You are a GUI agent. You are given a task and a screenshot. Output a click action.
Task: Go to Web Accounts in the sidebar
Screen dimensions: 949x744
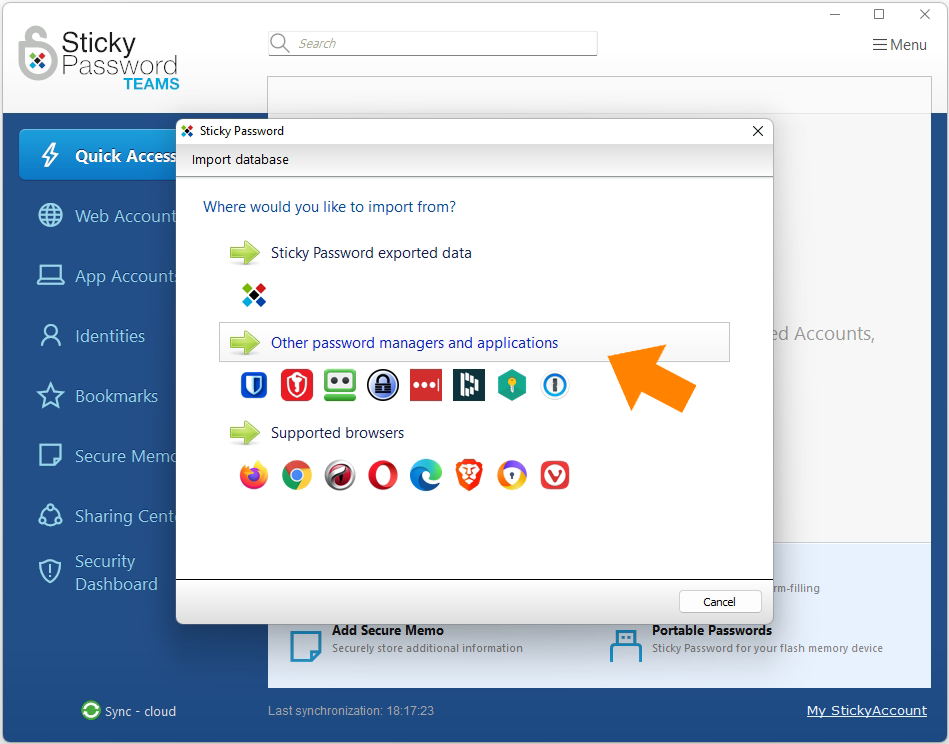[x=107, y=216]
